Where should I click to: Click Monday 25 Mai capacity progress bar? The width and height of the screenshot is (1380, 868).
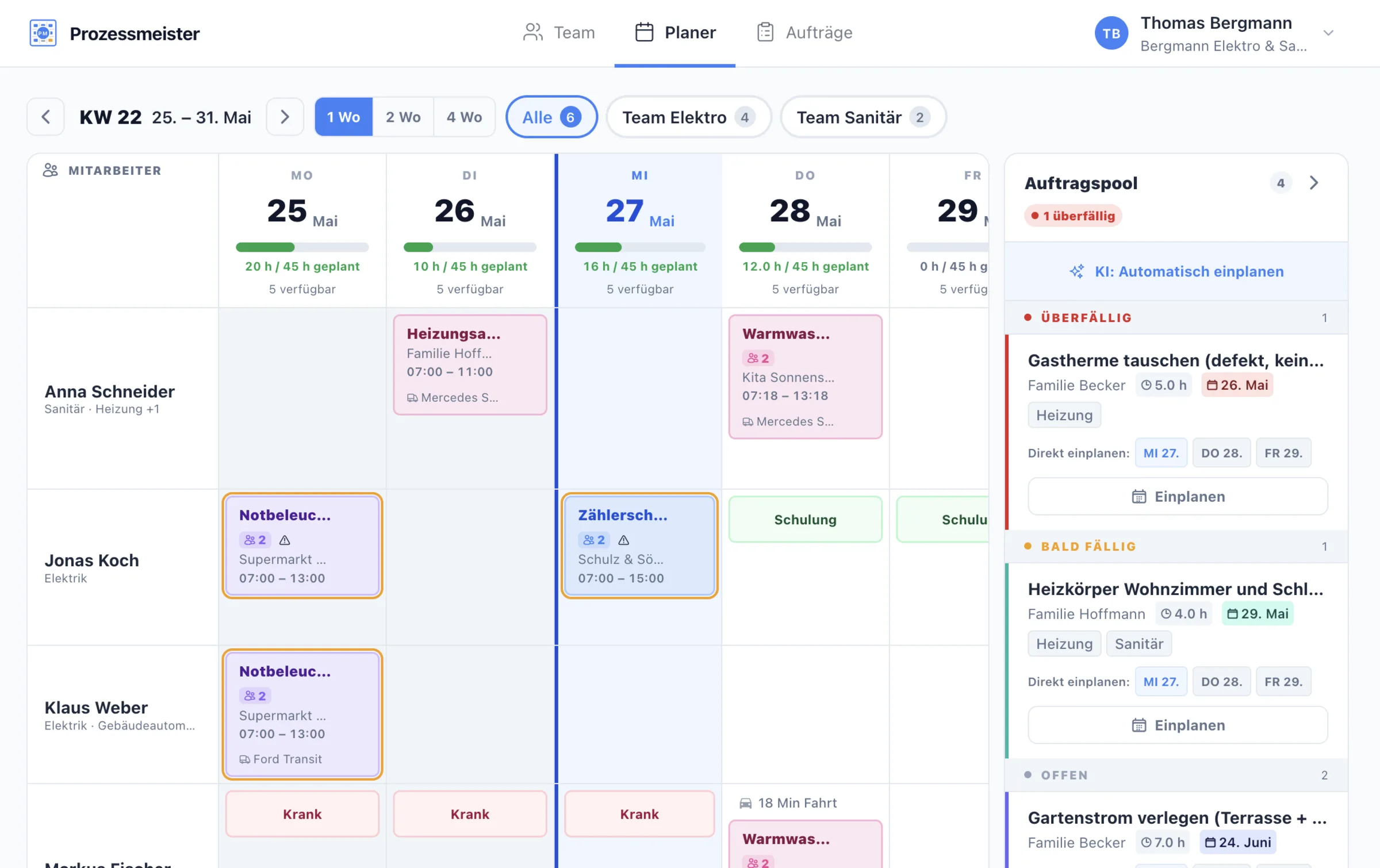click(302, 247)
